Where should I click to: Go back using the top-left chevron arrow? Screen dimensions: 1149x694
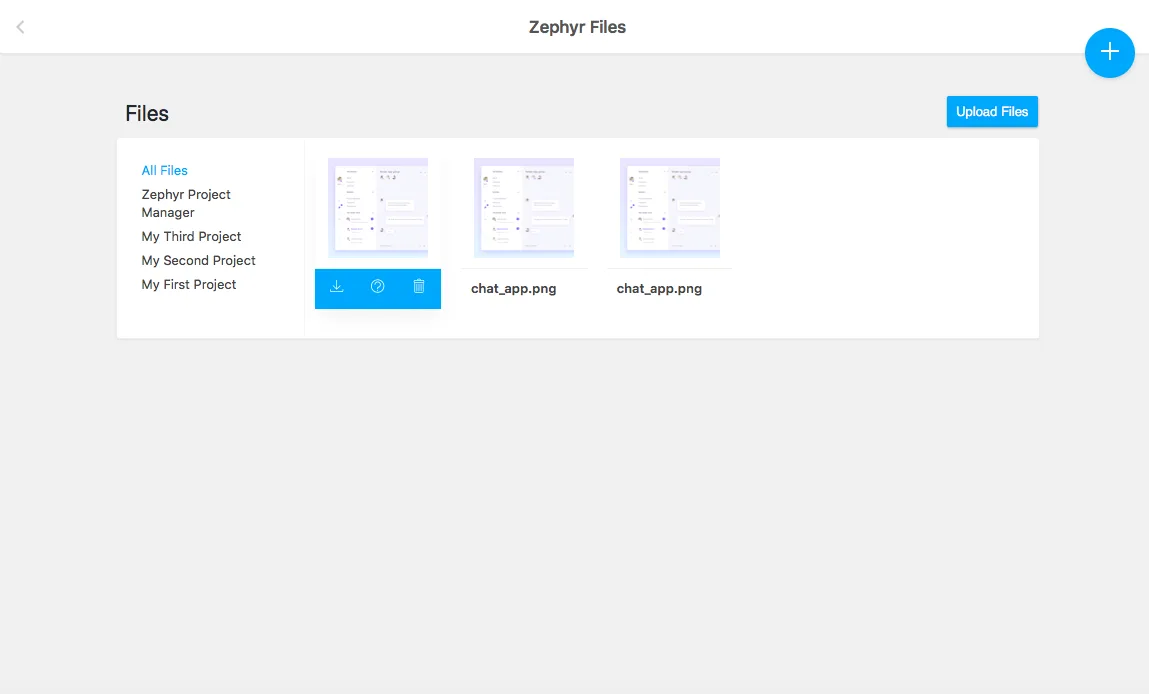point(21,27)
